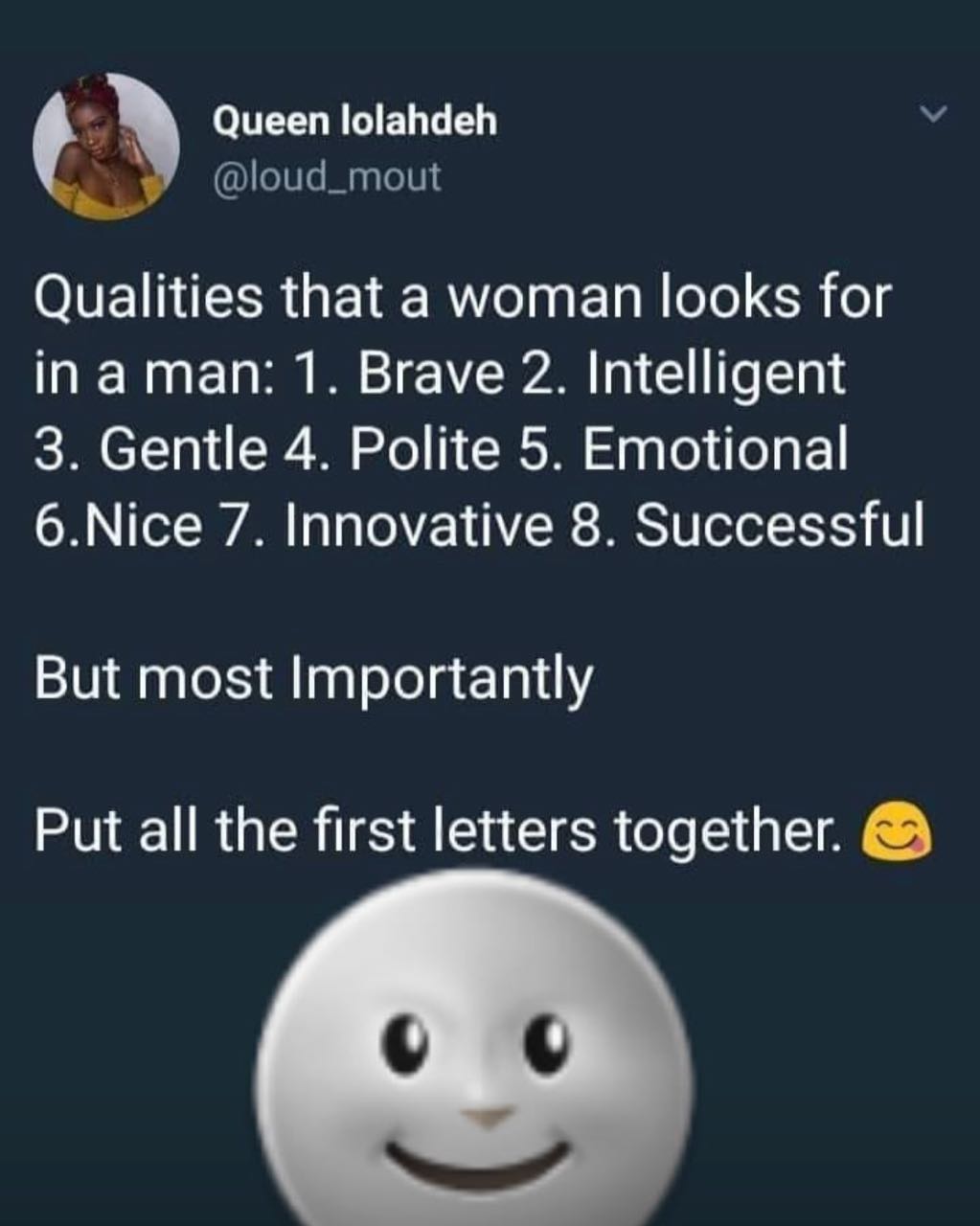Expand the tweet options chevron
Screen dimensions: 980x1226
tap(932, 115)
